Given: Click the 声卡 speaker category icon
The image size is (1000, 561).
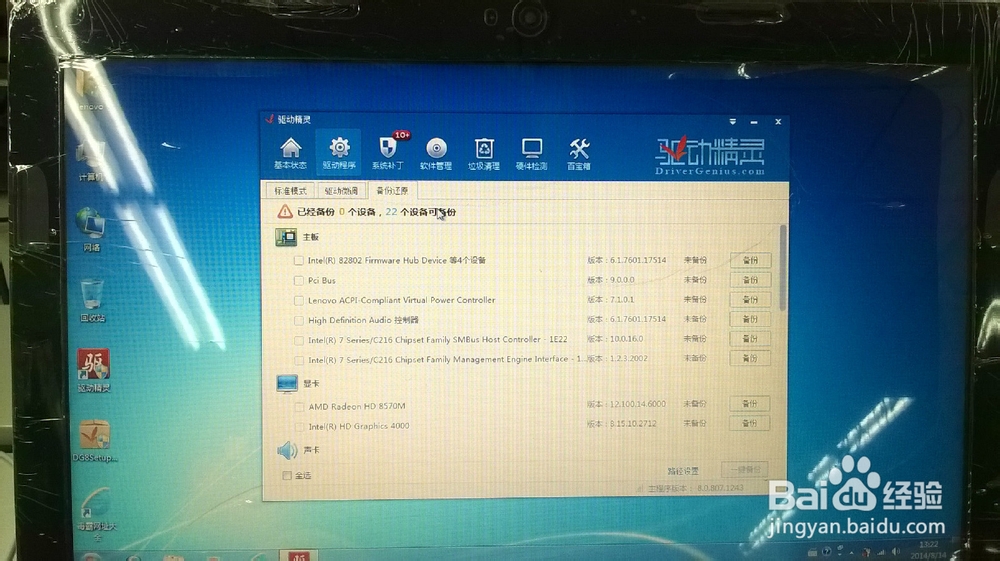Looking at the screenshot, I should [287, 450].
